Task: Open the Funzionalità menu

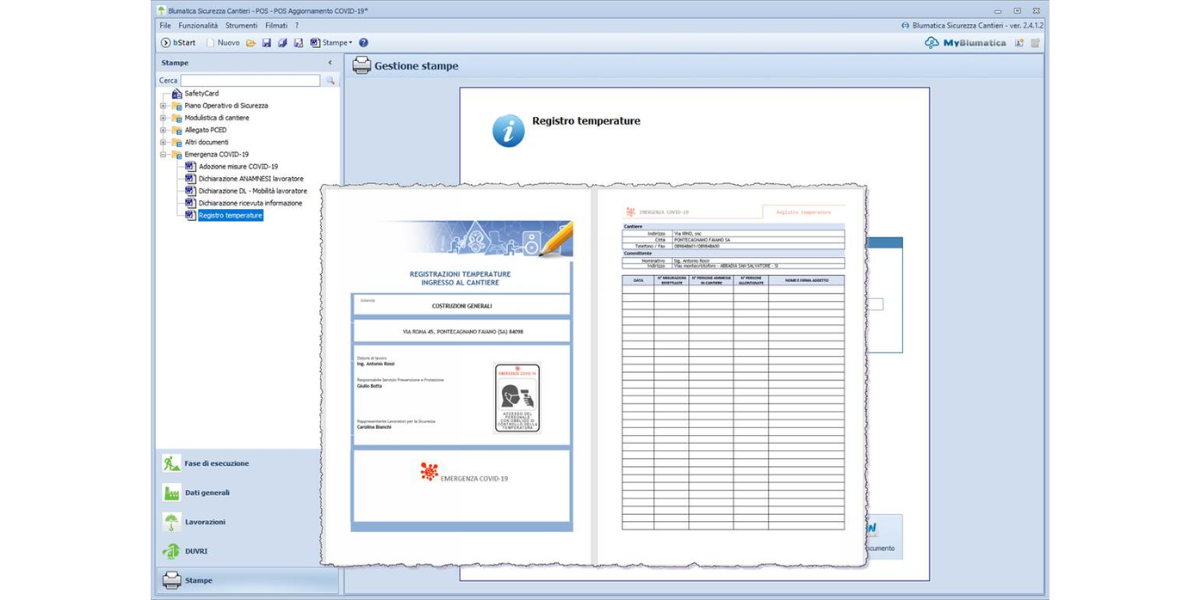Action: point(198,25)
